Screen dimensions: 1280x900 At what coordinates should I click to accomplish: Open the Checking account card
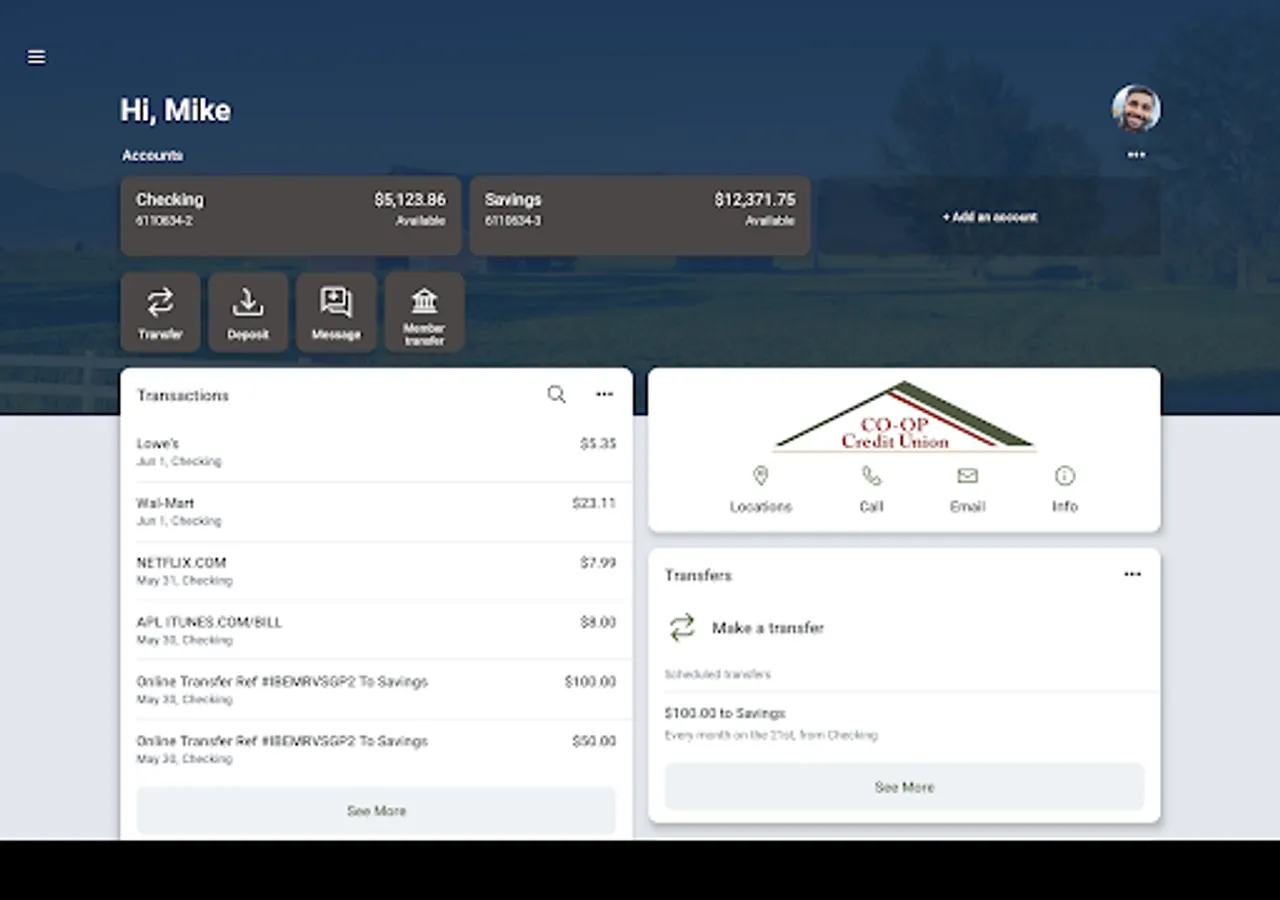pyautogui.click(x=291, y=216)
